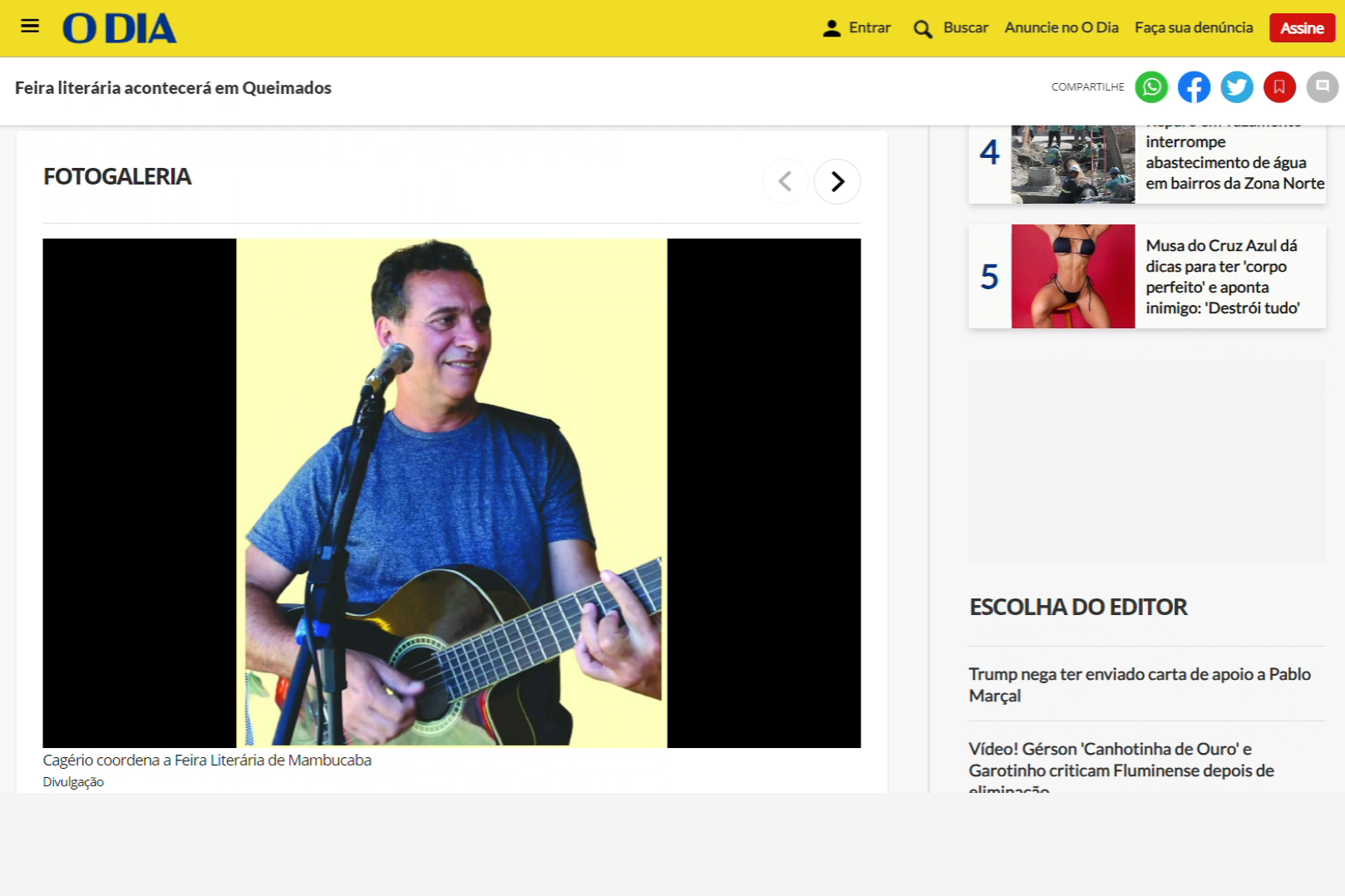Click the search magnifier icon

pos(922,29)
